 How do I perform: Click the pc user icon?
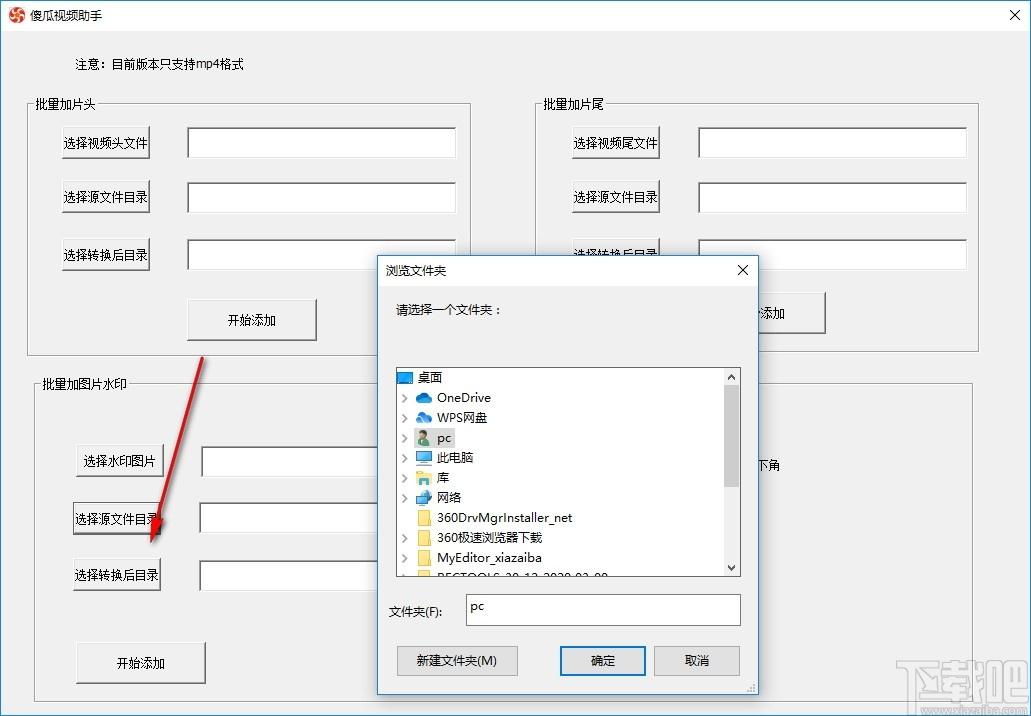pos(424,438)
